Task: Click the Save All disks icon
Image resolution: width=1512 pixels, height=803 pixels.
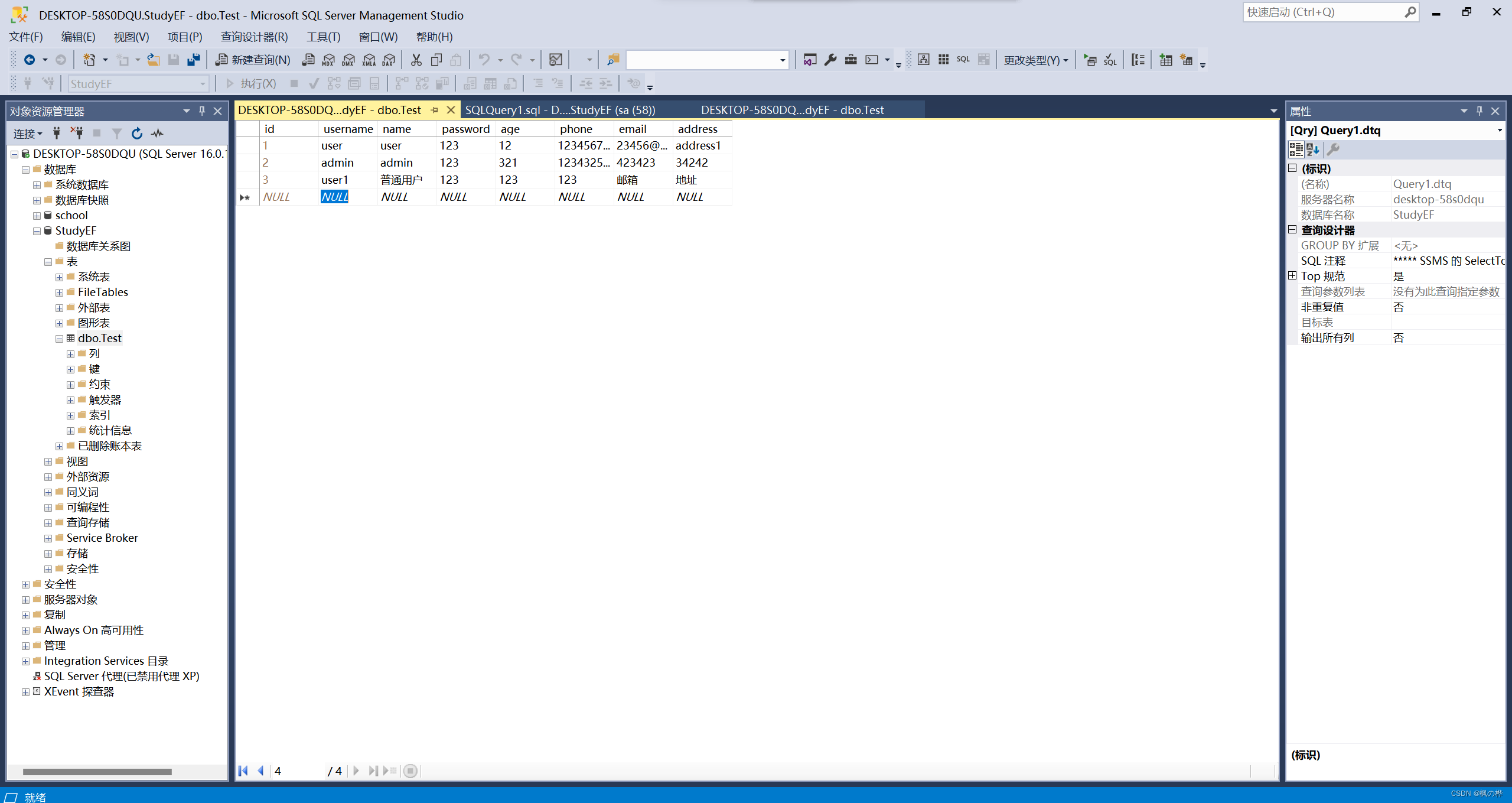Action: [x=193, y=60]
